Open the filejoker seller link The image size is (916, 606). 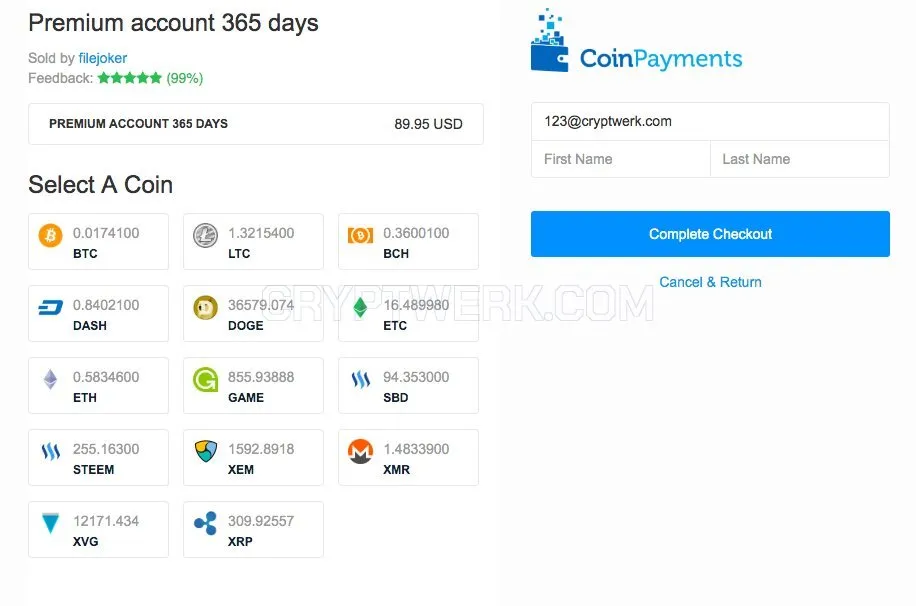point(103,58)
